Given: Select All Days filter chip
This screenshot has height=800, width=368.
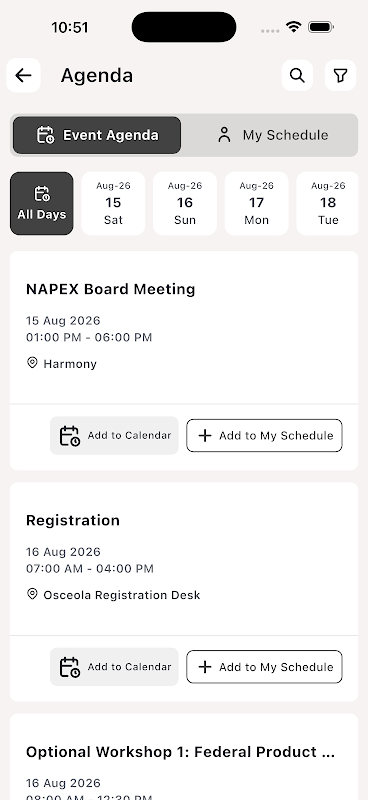Looking at the screenshot, I should tap(42, 204).
